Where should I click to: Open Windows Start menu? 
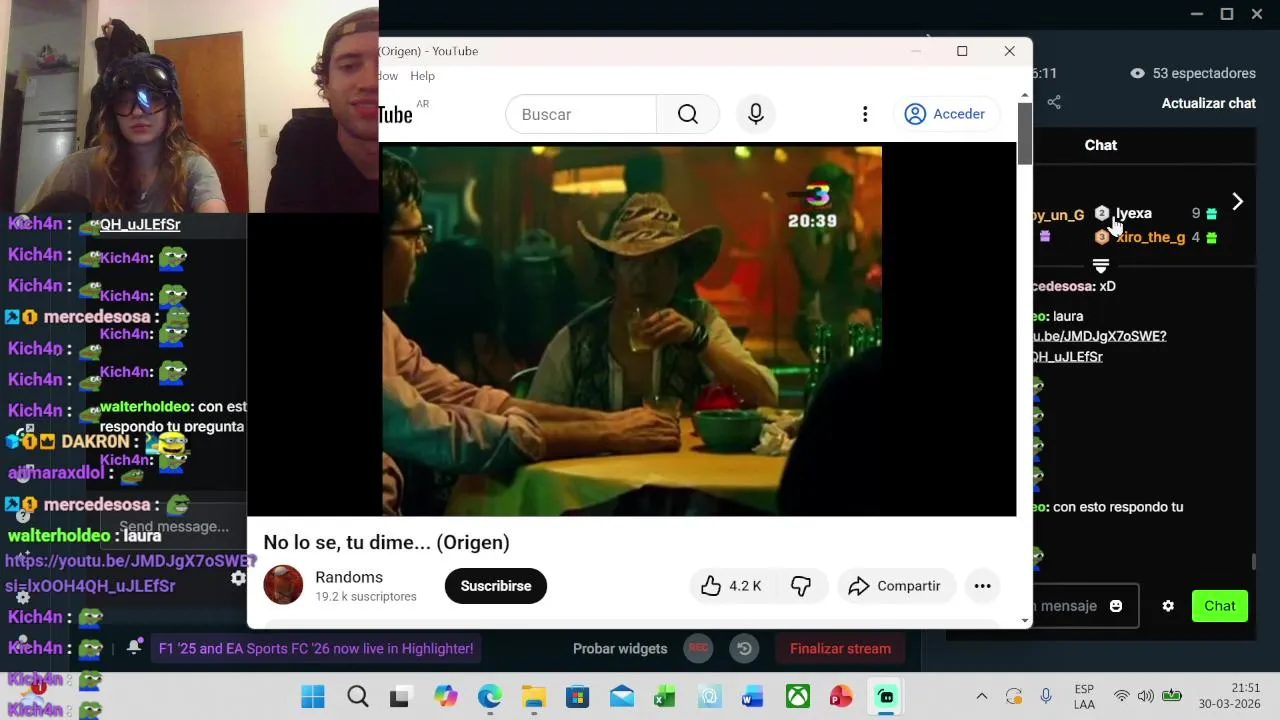(x=313, y=696)
